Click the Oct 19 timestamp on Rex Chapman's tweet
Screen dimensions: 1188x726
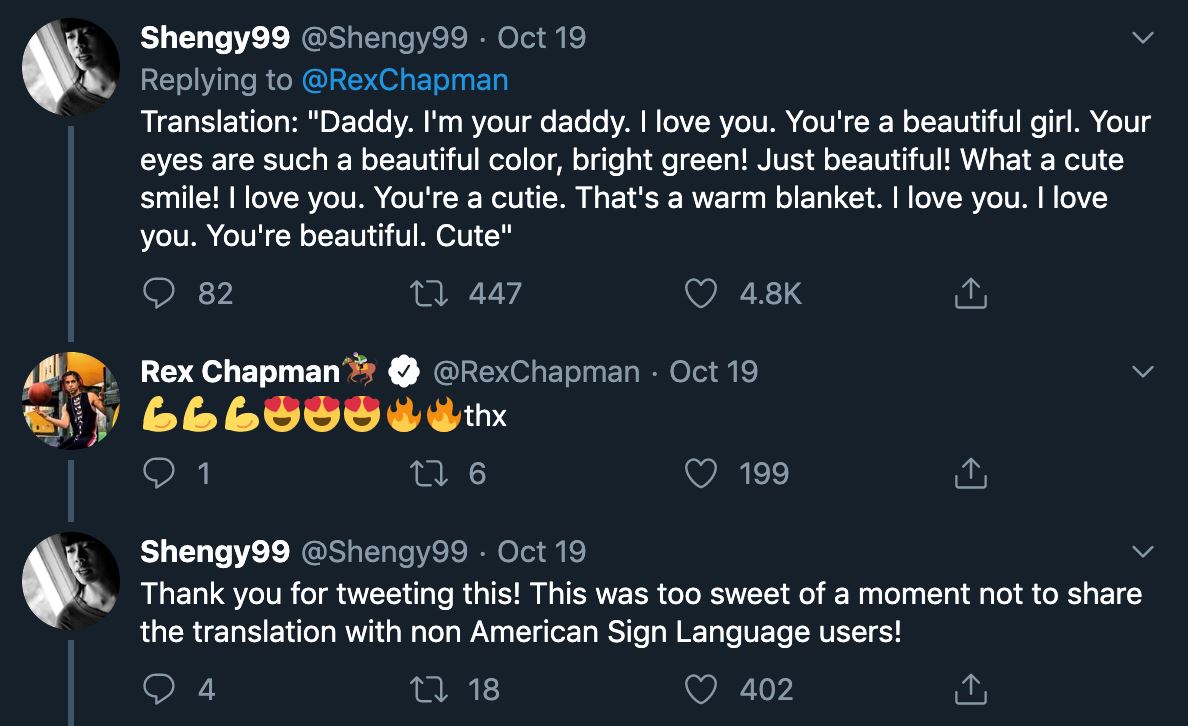713,372
